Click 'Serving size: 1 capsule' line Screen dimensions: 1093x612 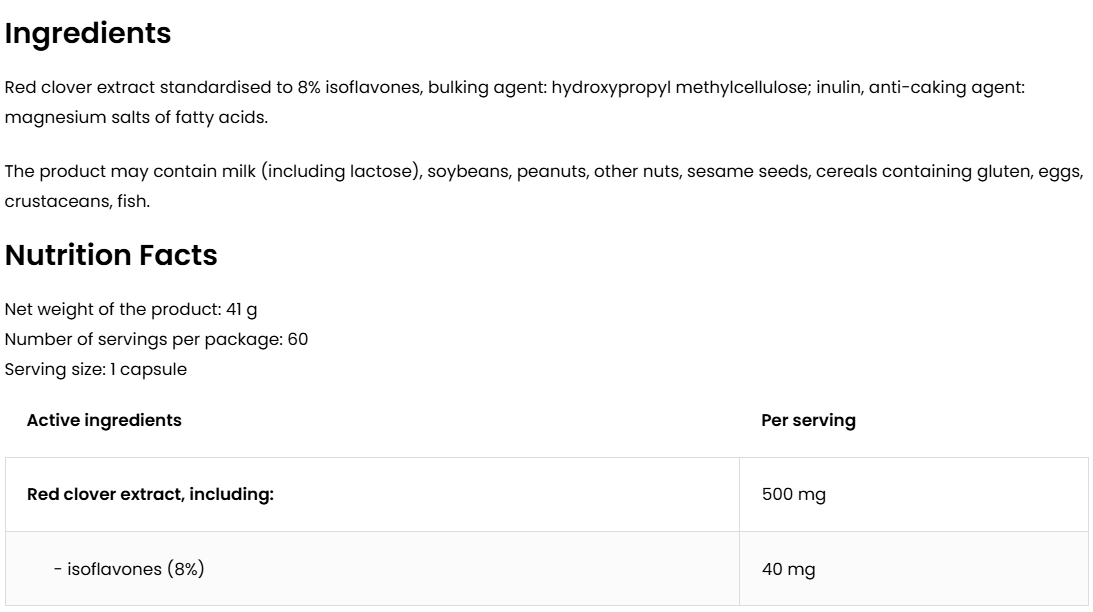95,369
